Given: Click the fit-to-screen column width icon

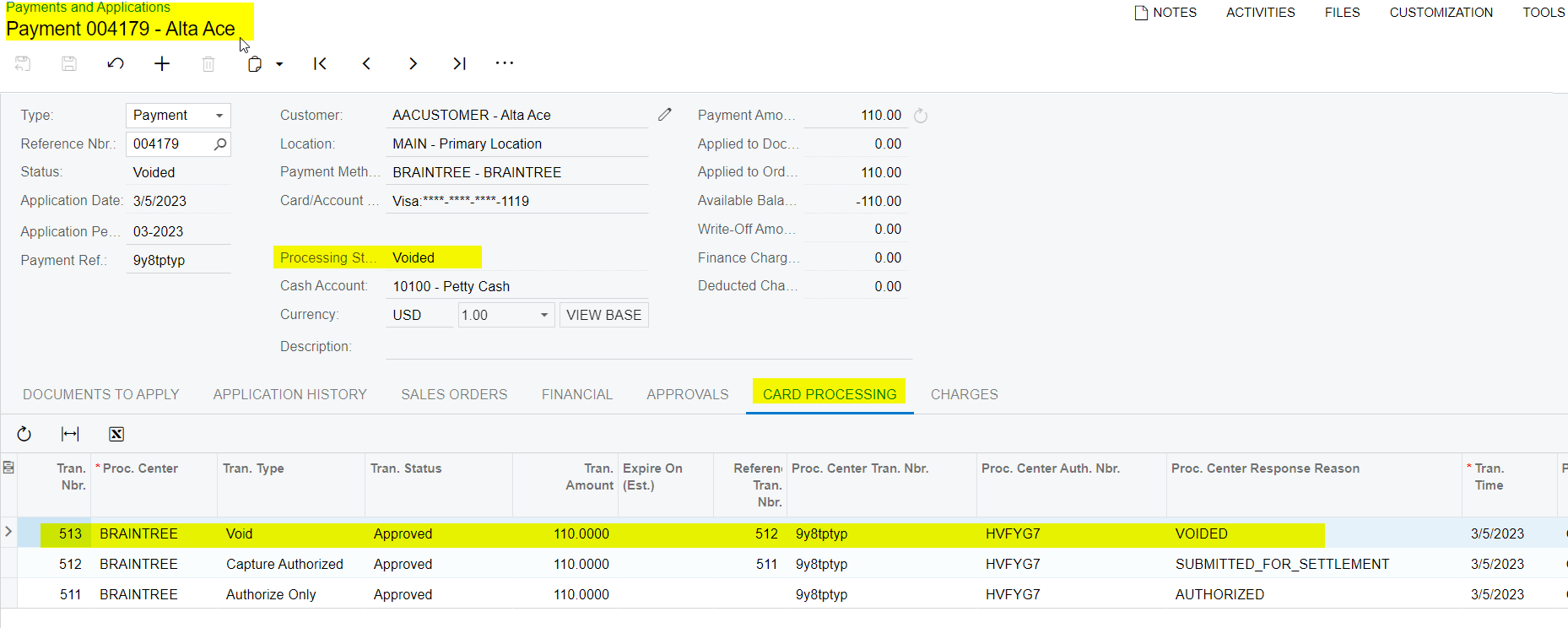Looking at the screenshot, I should click(70, 434).
